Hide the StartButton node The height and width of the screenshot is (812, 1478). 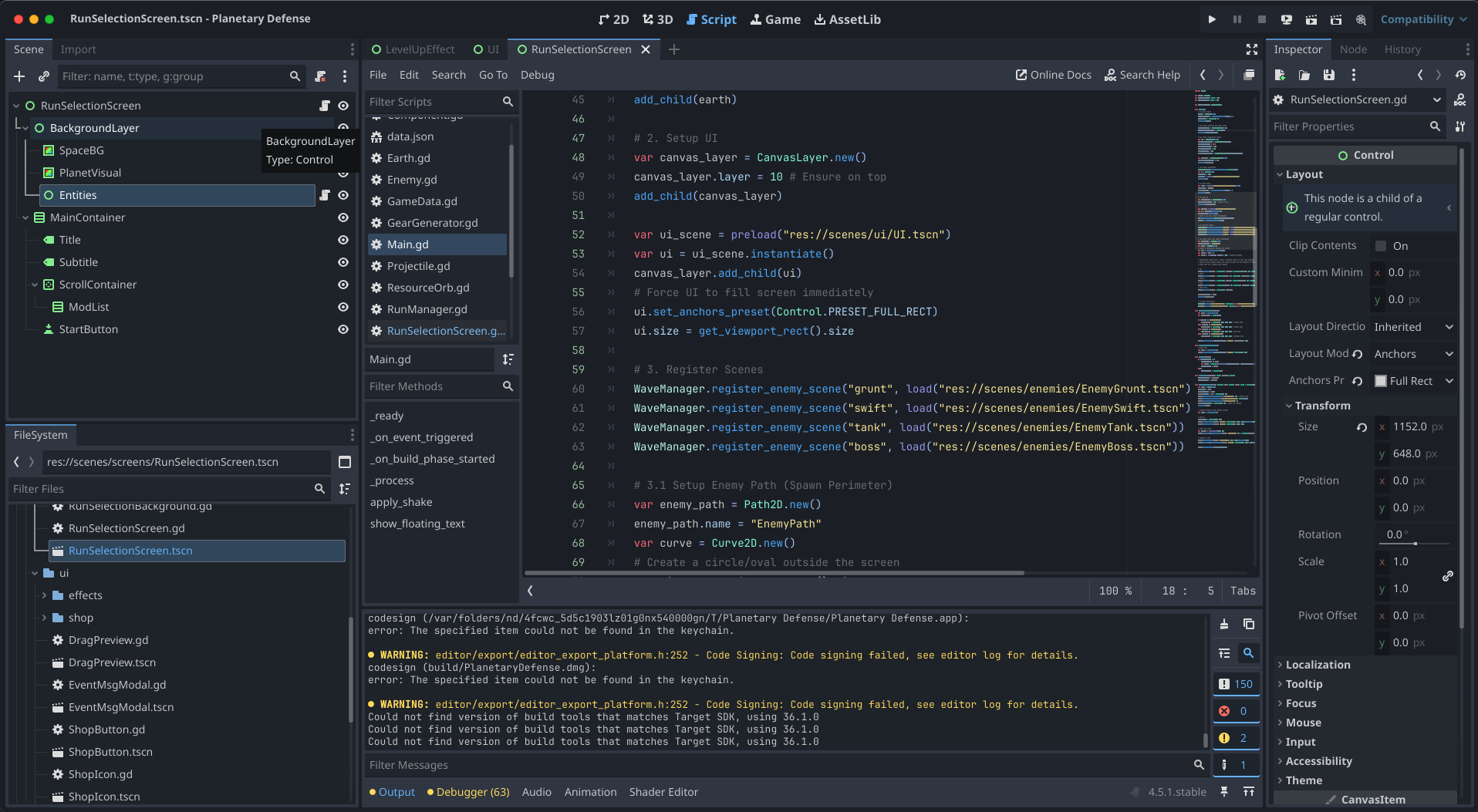pyautogui.click(x=343, y=329)
